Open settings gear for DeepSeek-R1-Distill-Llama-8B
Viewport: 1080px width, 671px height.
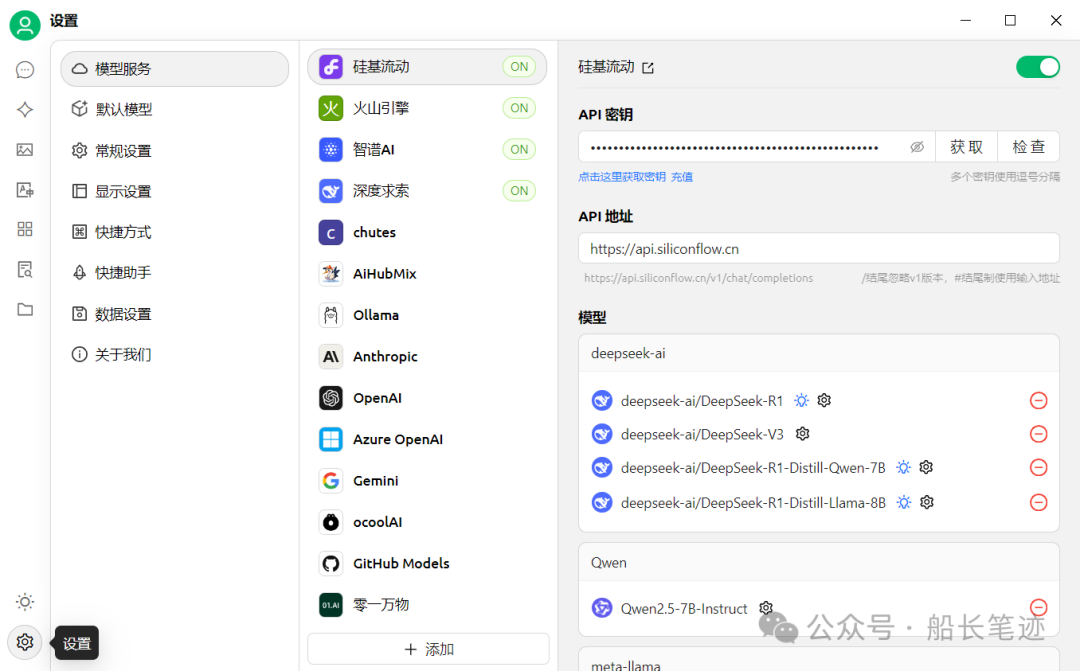(927, 502)
